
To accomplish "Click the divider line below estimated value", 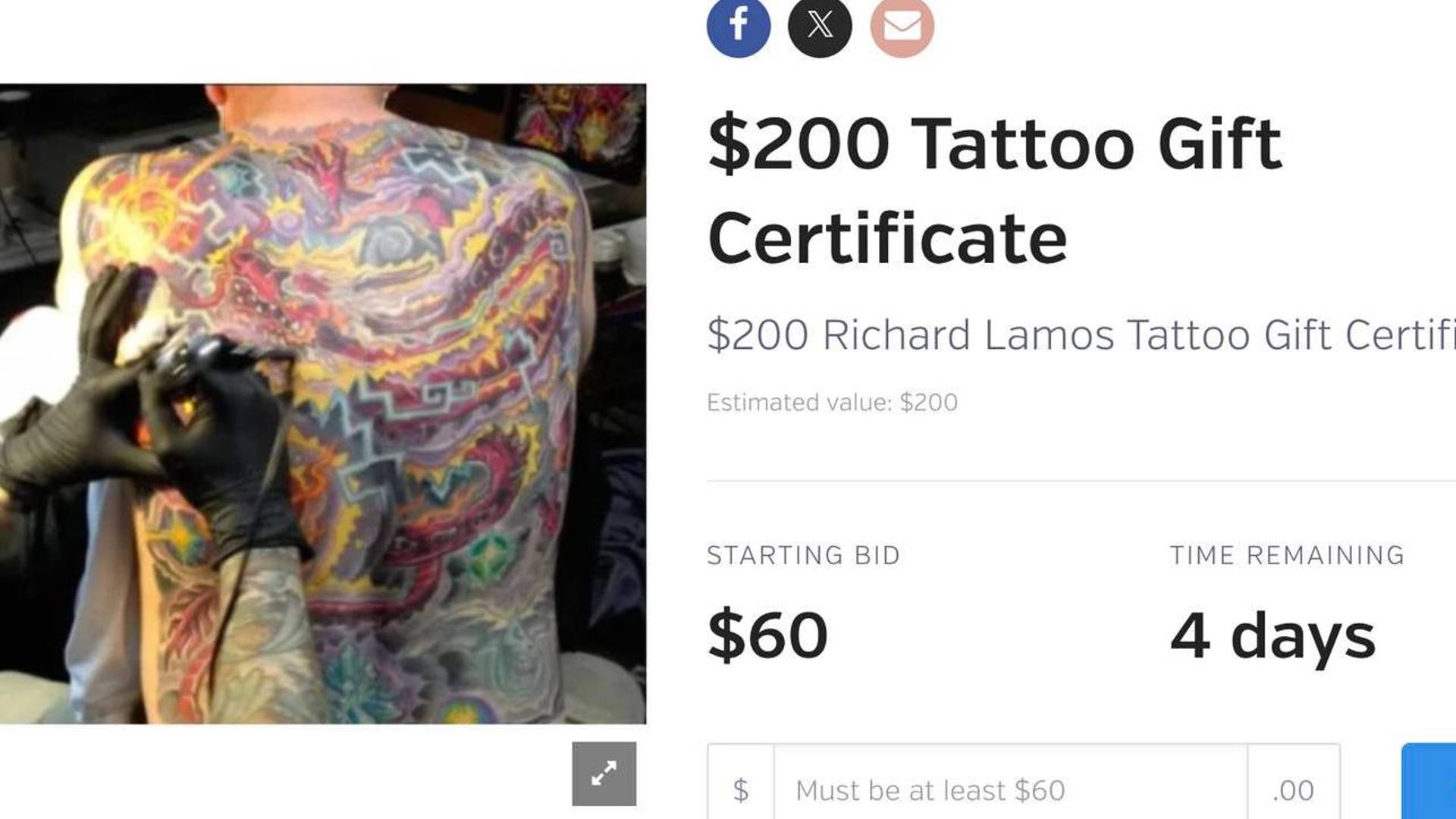I will pyautogui.click(x=1081, y=480).
